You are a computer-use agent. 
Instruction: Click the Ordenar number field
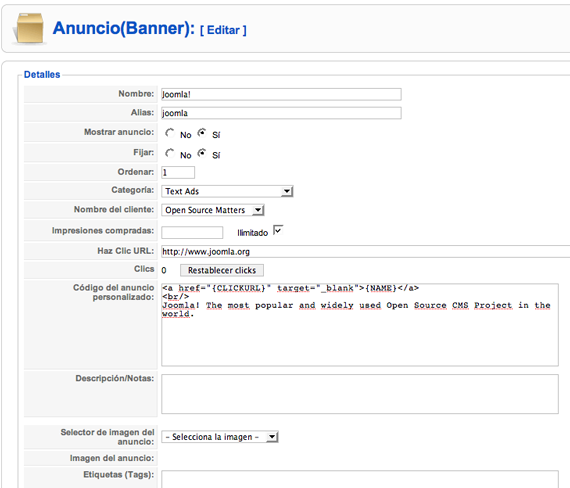pyautogui.click(x=178, y=172)
